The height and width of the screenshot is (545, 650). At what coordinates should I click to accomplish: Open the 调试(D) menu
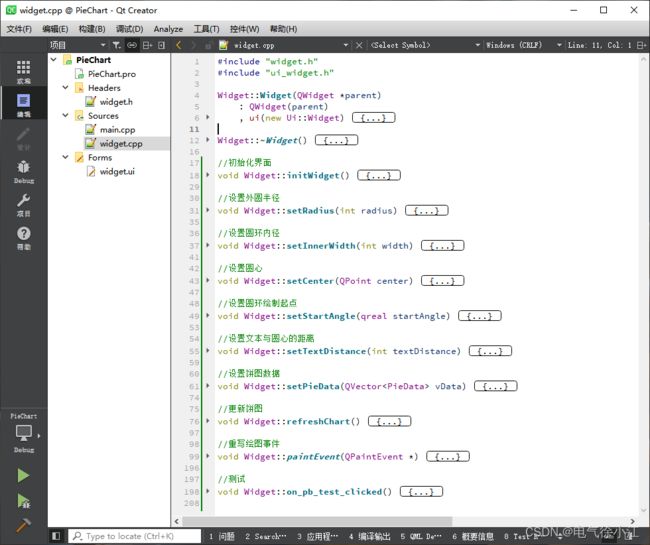(x=129, y=29)
